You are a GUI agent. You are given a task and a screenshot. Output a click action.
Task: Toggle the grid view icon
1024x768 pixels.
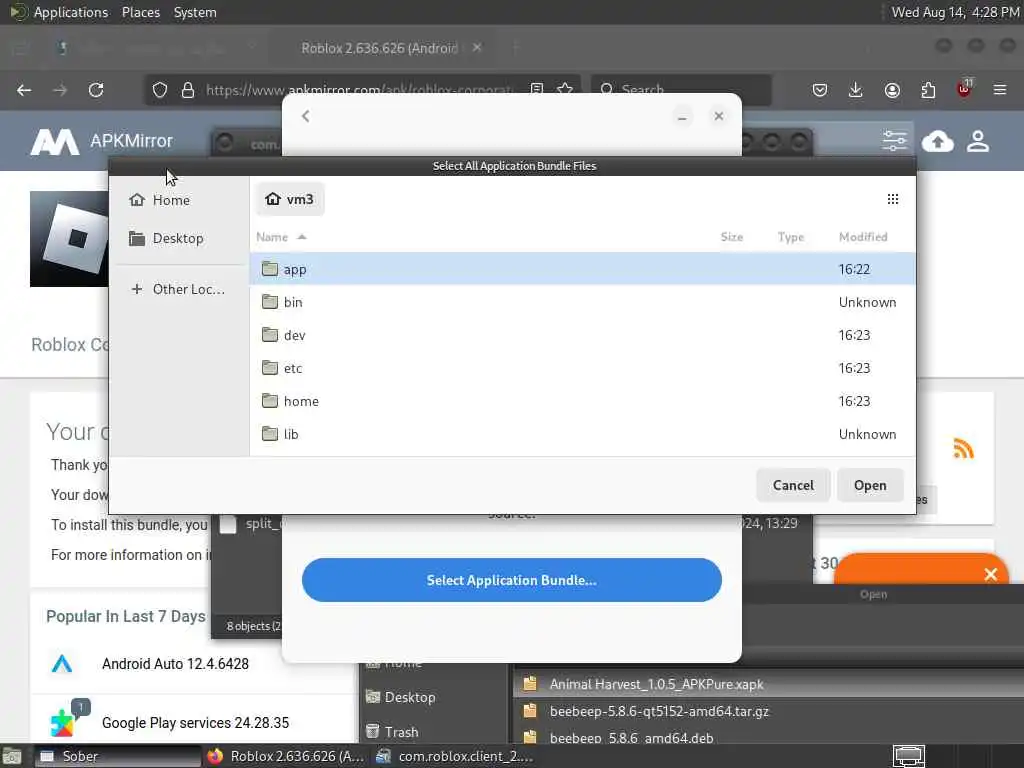(893, 199)
